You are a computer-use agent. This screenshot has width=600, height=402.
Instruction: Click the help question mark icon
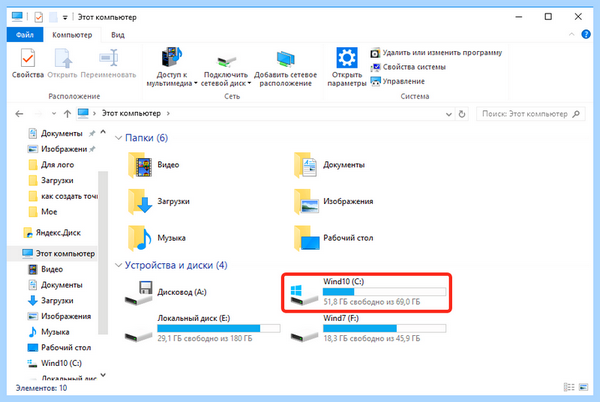pos(585,34)
